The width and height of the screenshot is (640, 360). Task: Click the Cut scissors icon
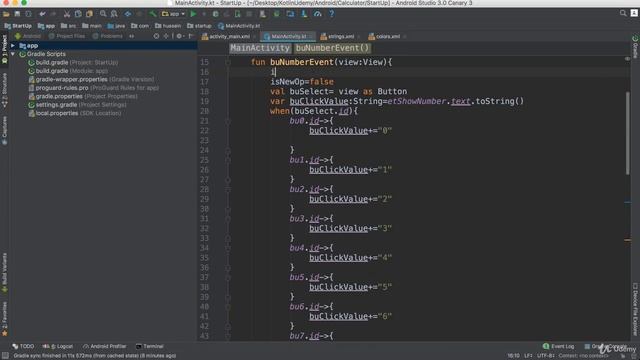tap(67, 14)
